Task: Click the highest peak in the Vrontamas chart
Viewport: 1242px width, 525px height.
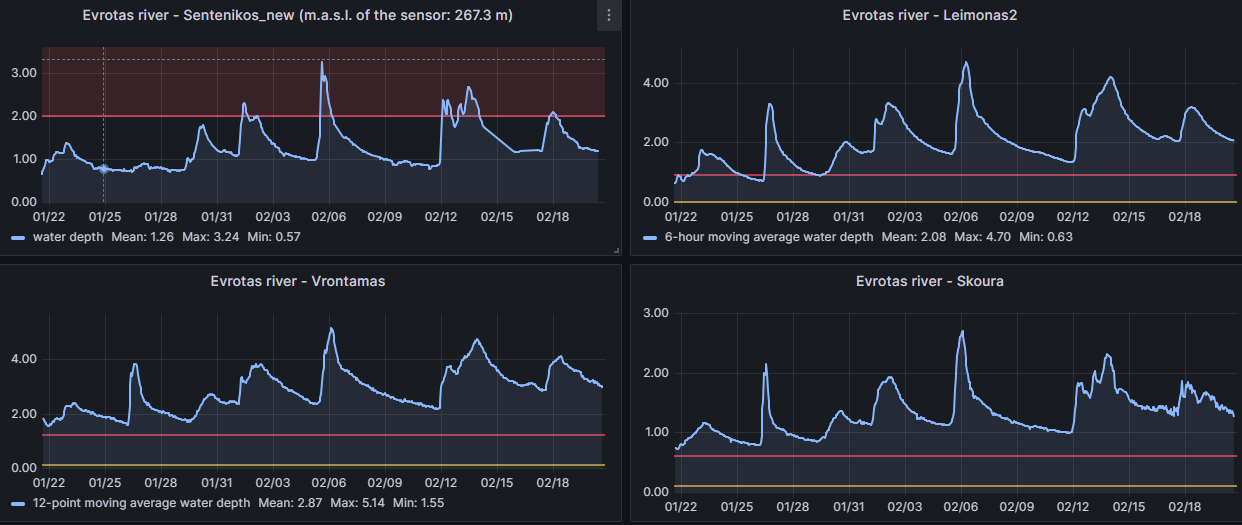Action: [331, 328]
